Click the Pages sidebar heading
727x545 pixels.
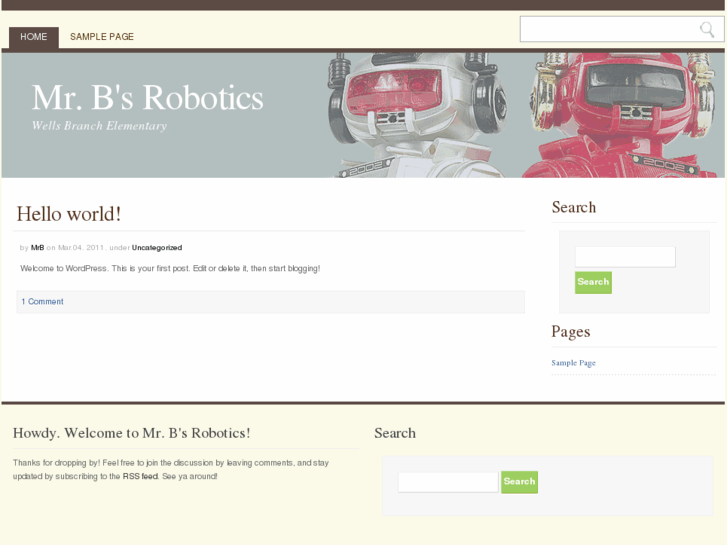point(571,332)
